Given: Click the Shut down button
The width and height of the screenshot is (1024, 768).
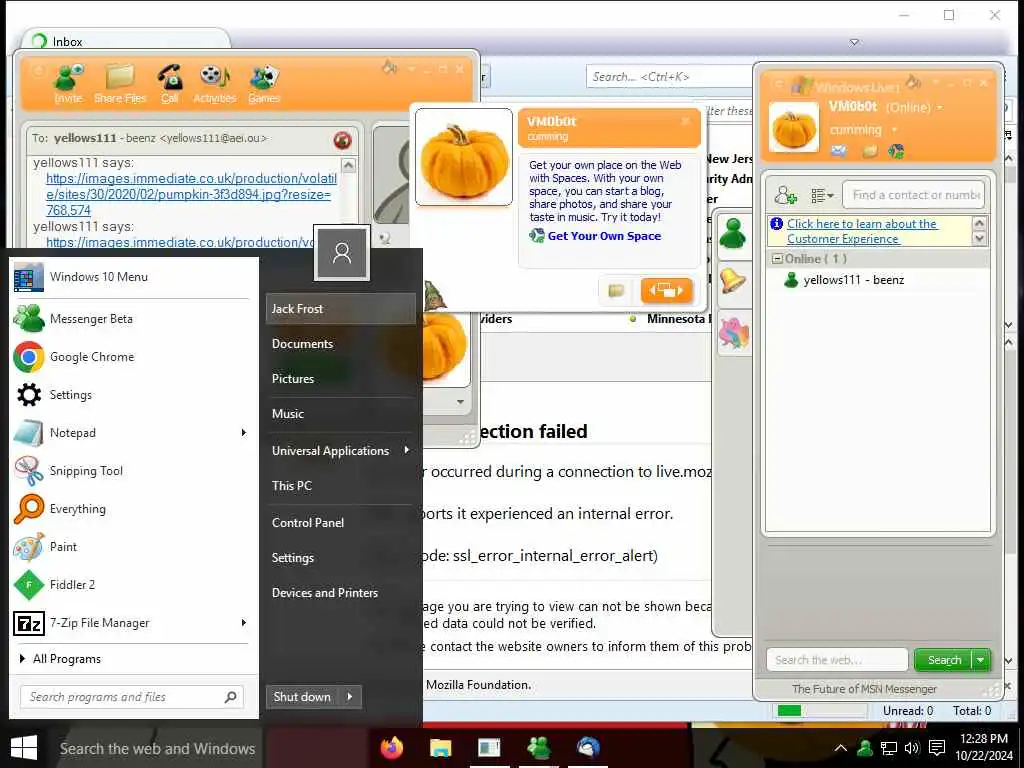Looking at the screenshot, I should [x=302, y=697].
